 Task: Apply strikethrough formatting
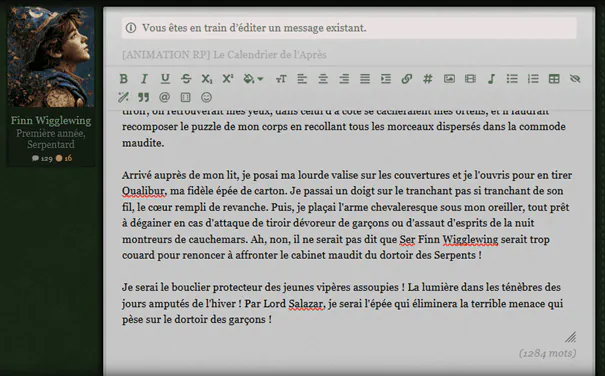(x=186, y=79)
